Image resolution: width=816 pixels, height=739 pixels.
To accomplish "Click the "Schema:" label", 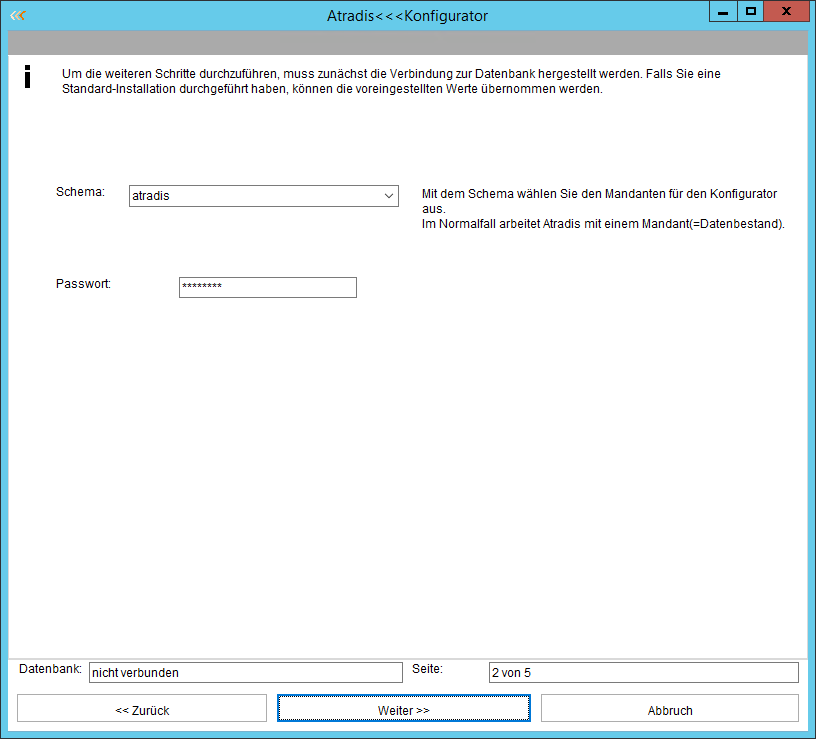I will click(x=80, y=192).
